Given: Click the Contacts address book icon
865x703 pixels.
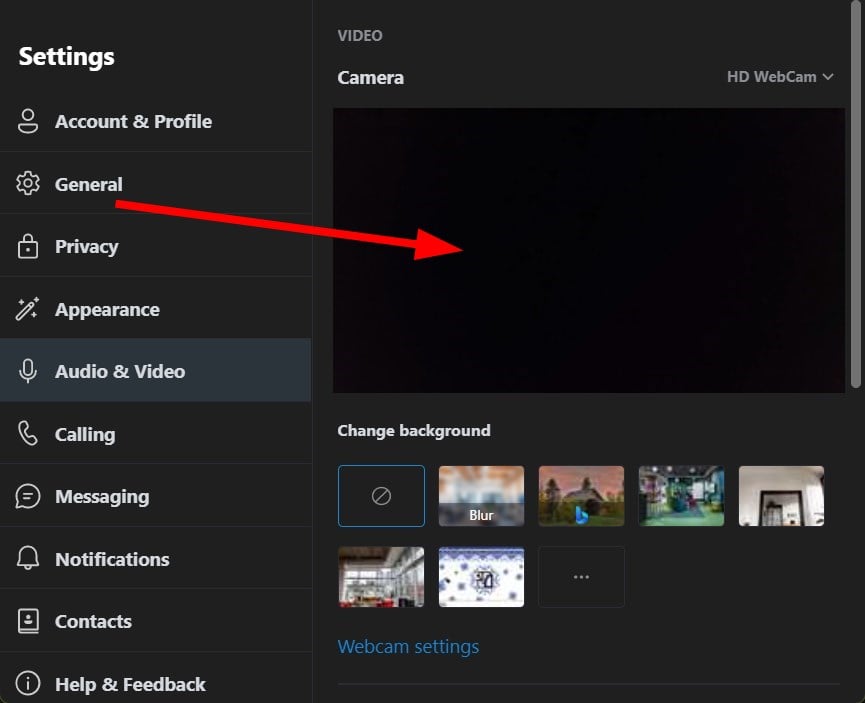Looking at the screenshot, I should 28,621.
